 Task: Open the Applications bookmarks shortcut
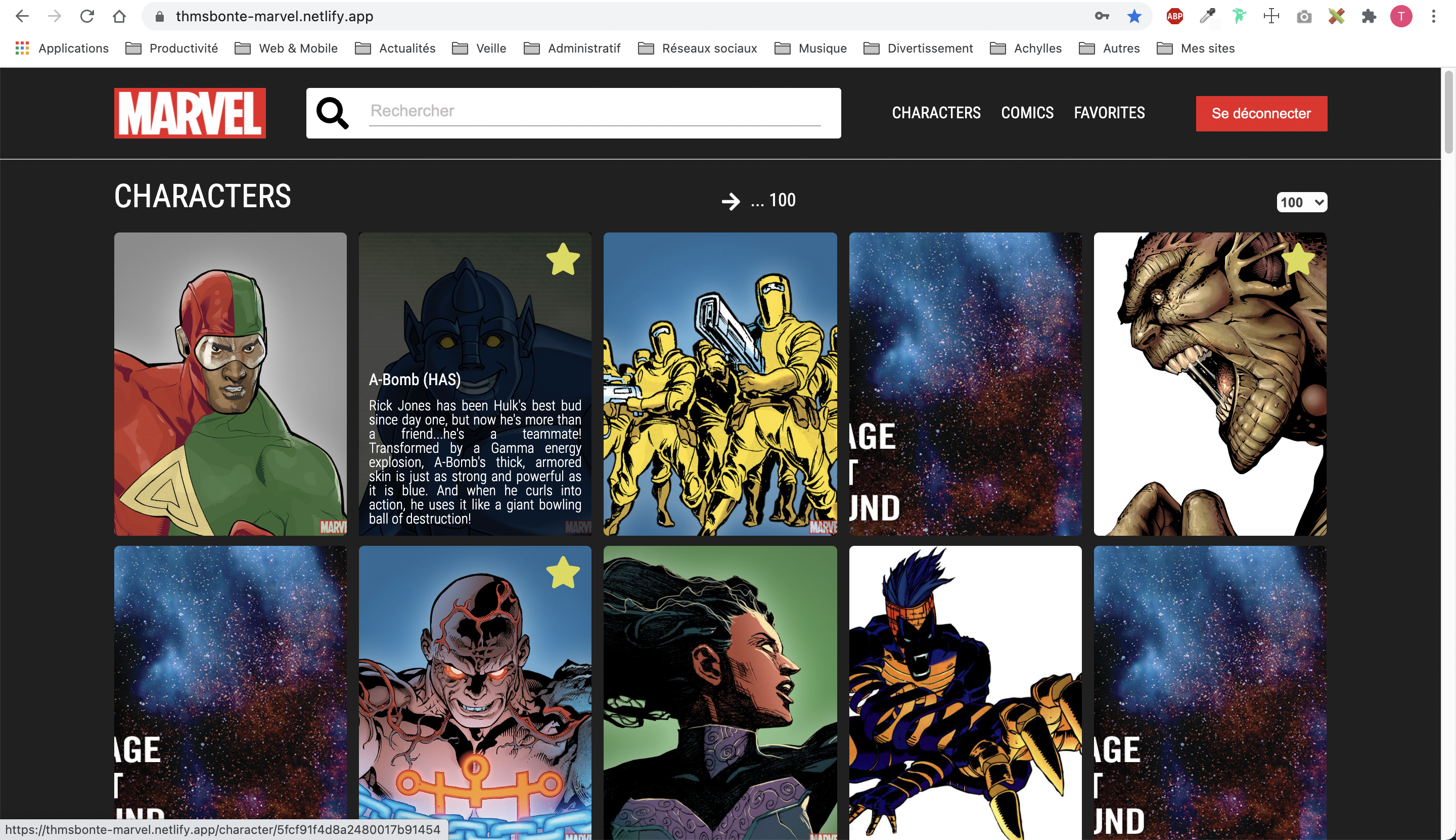62,49
